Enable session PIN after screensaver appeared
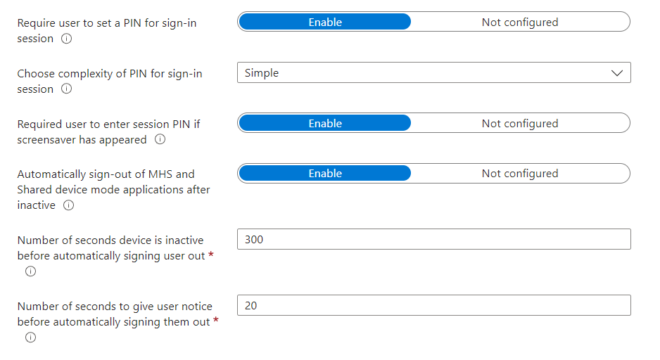 325,123
